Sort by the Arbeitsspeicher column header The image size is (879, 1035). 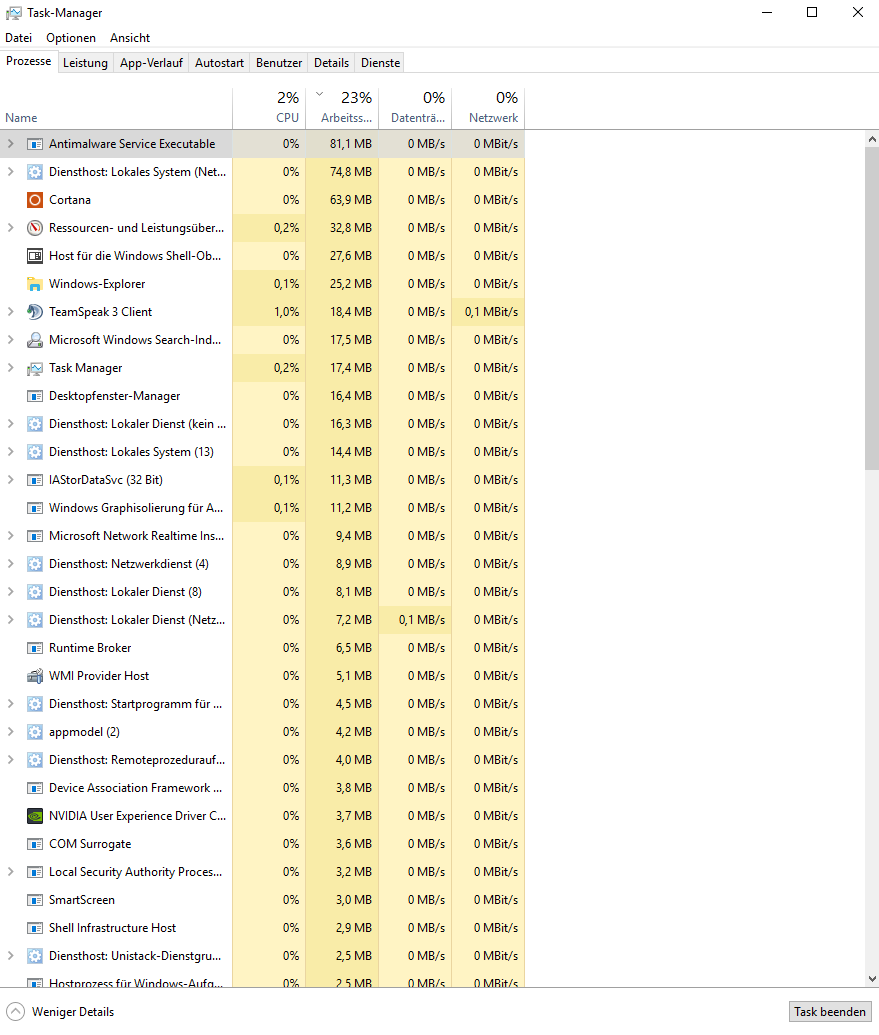[x=342, y=108]
